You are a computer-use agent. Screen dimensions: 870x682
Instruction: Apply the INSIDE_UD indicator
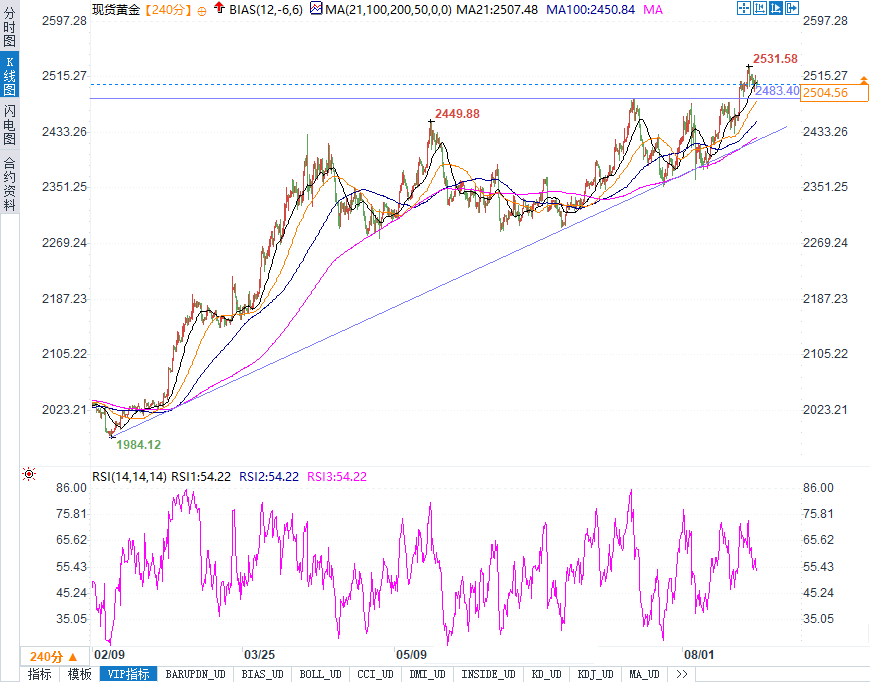(x=488, y=674)
